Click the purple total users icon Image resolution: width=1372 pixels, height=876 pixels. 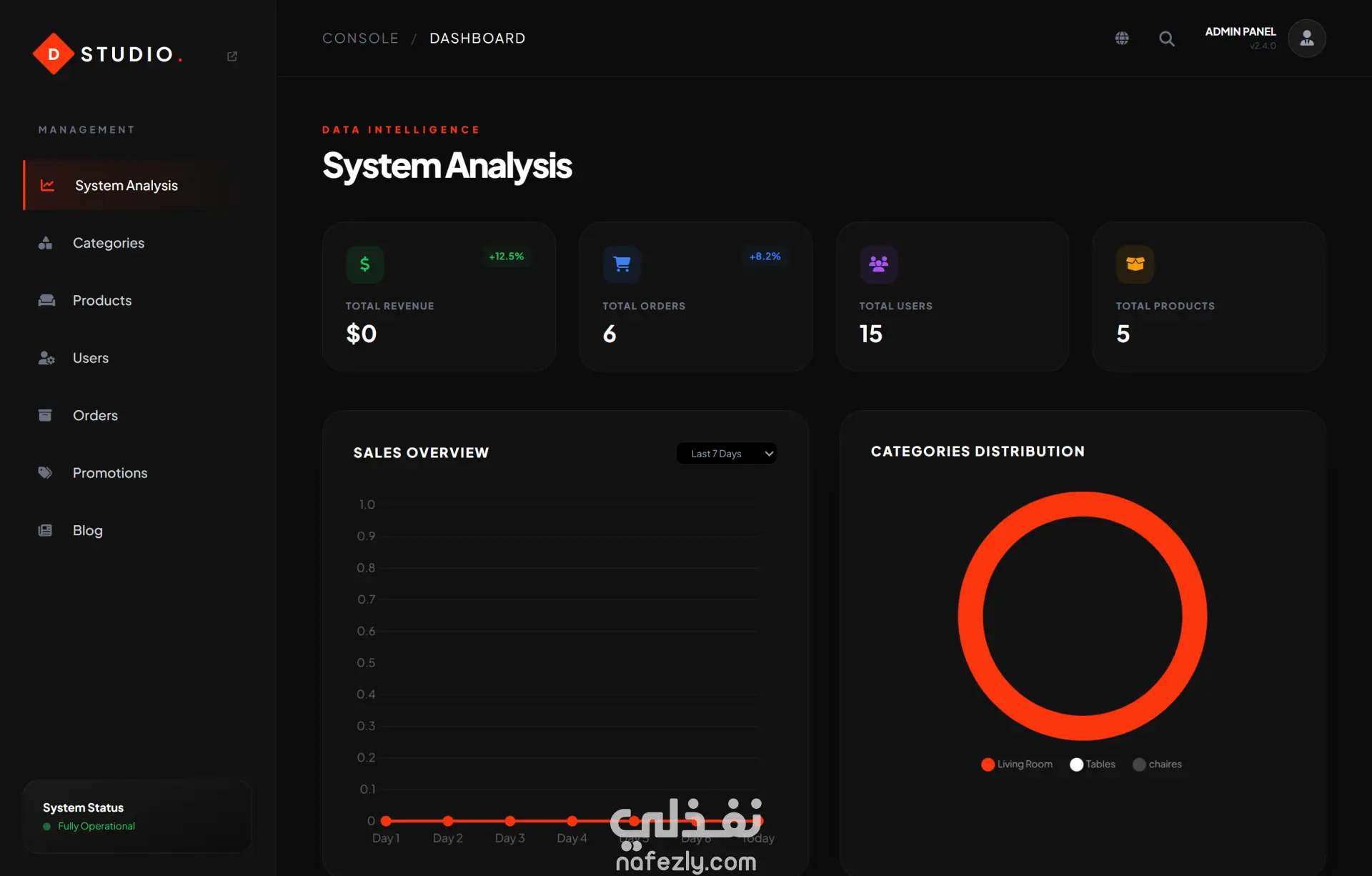pos(878,264)
